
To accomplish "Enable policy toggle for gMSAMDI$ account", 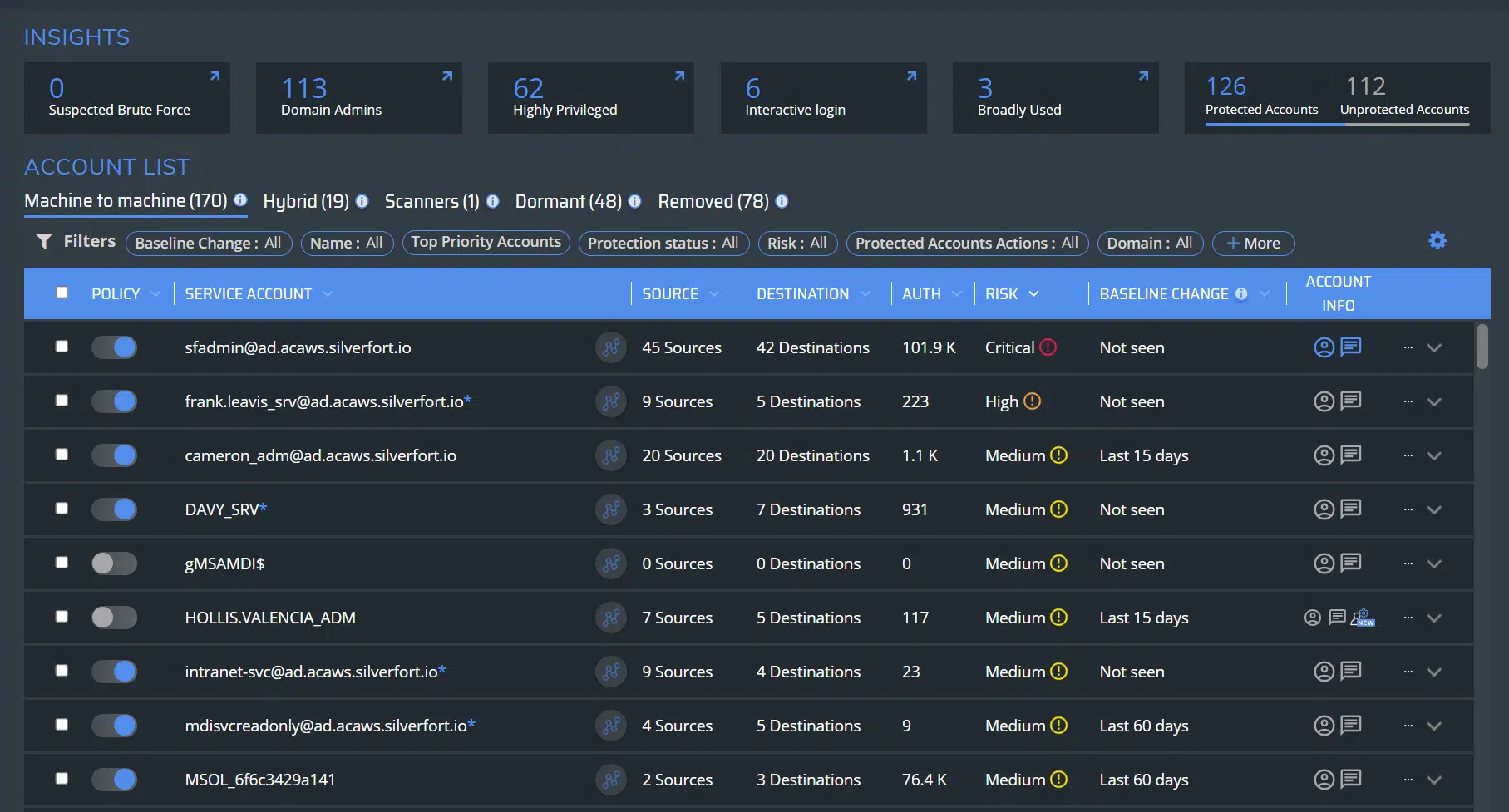I will [x=114, y=563].
